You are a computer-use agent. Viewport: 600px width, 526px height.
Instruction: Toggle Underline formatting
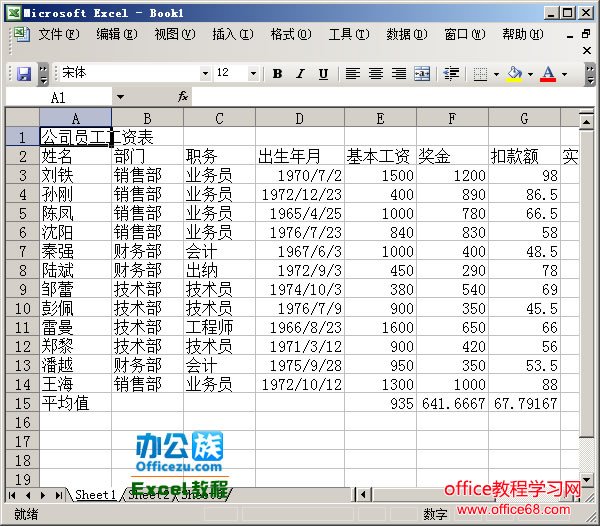[323, 73]
